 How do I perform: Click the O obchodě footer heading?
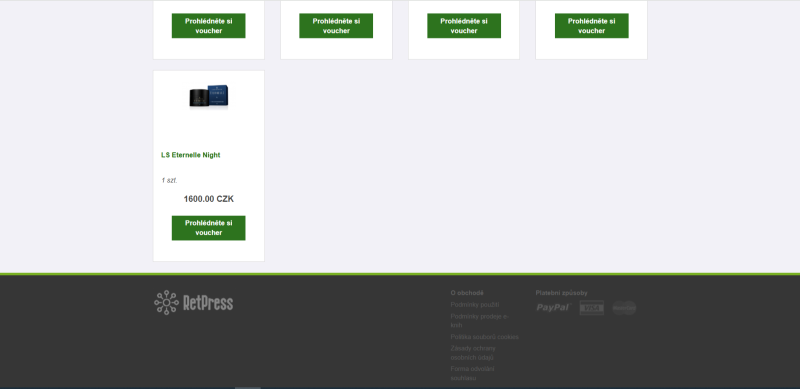[467, 293]
